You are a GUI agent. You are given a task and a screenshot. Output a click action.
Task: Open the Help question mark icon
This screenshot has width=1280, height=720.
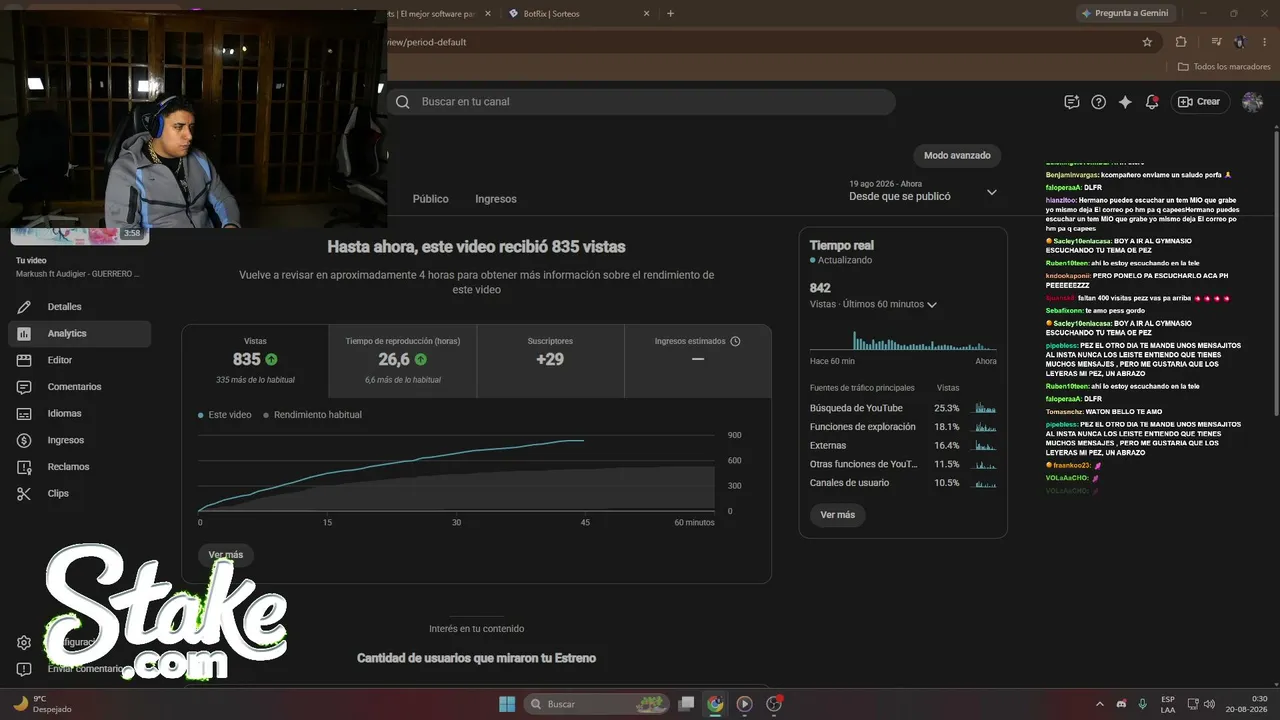(1099, 102)
